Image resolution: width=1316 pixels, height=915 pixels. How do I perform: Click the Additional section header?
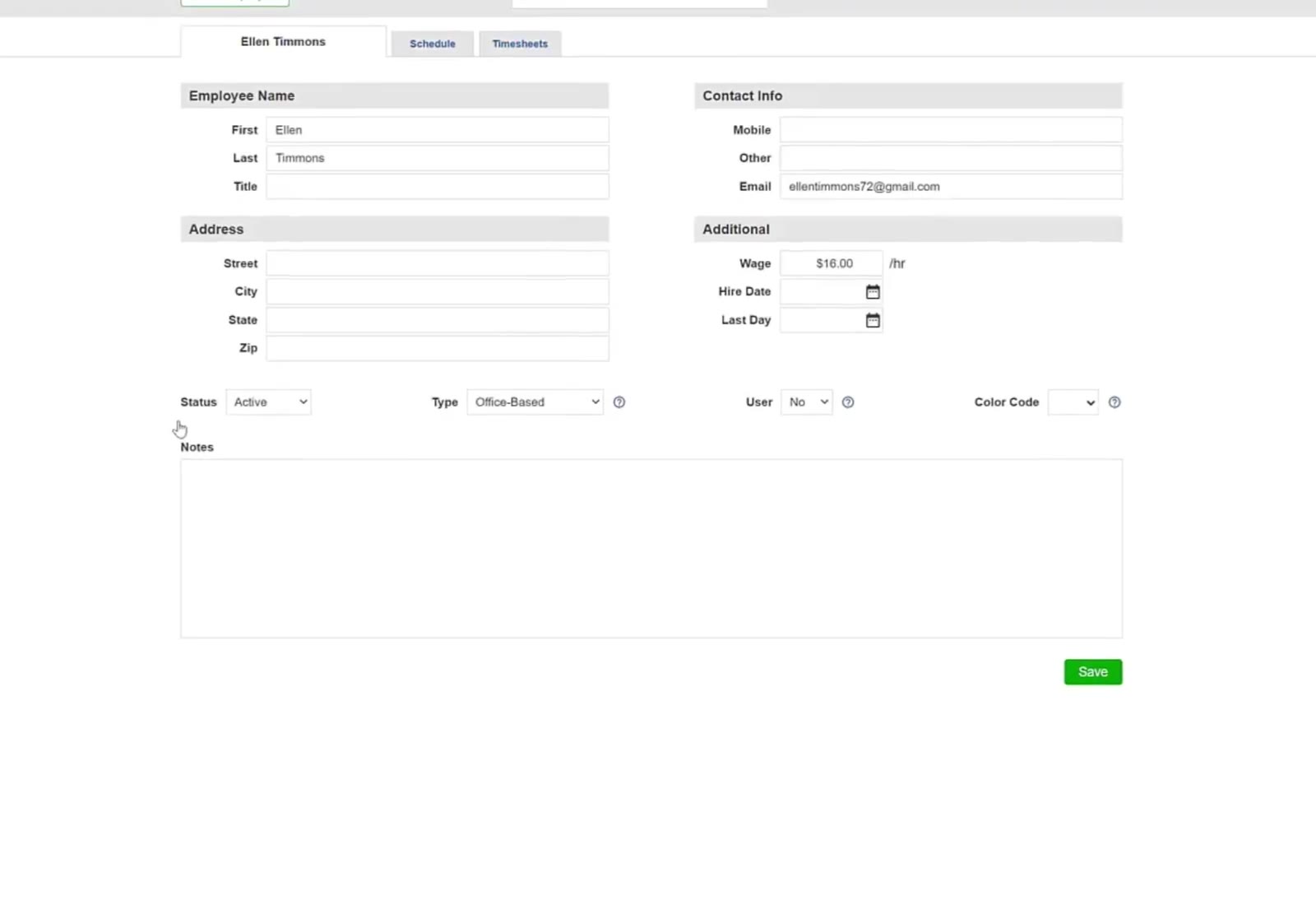click(x=909, y=229)
